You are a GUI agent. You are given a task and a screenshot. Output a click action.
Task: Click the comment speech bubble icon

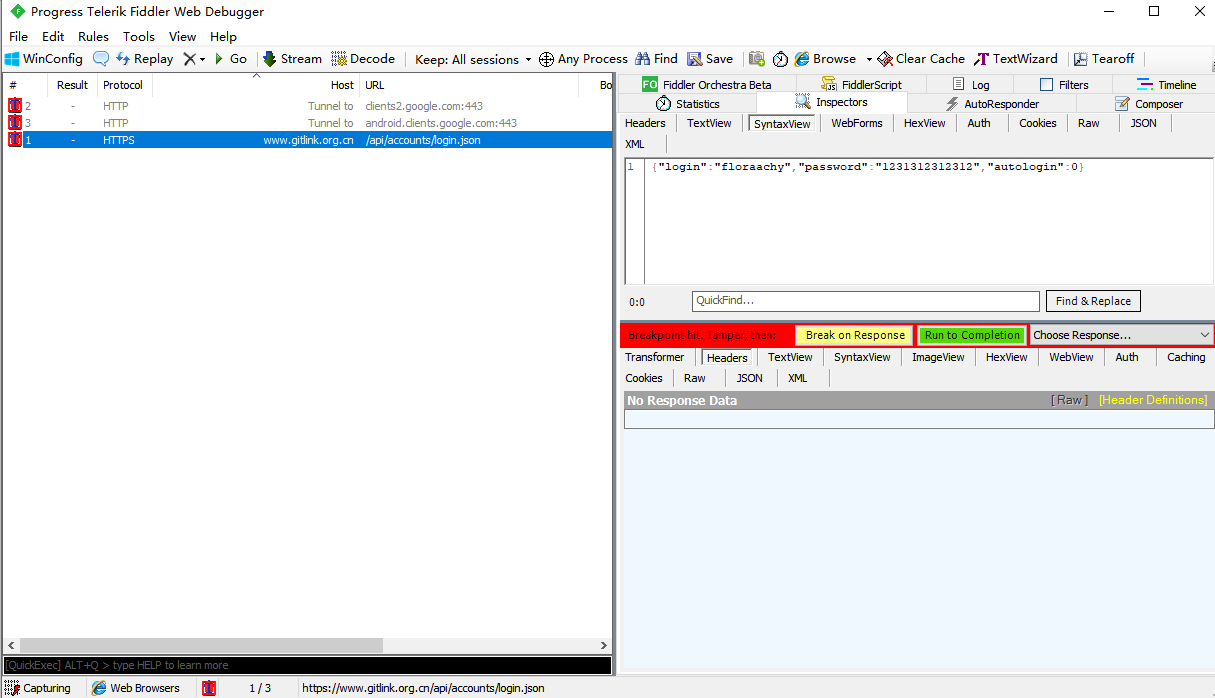pyautogui.click(x=101, y=59)
